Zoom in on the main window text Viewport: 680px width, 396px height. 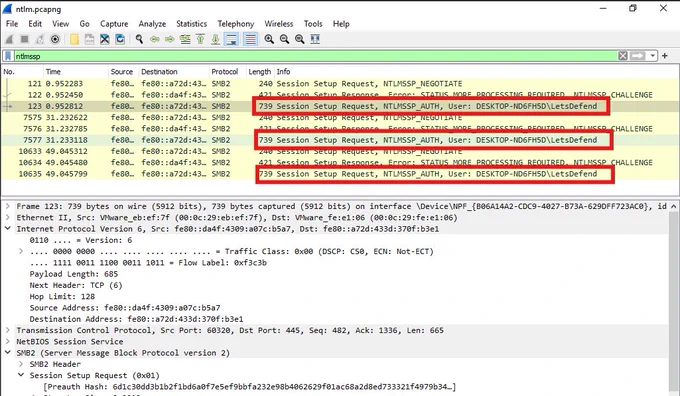(269, 39)
